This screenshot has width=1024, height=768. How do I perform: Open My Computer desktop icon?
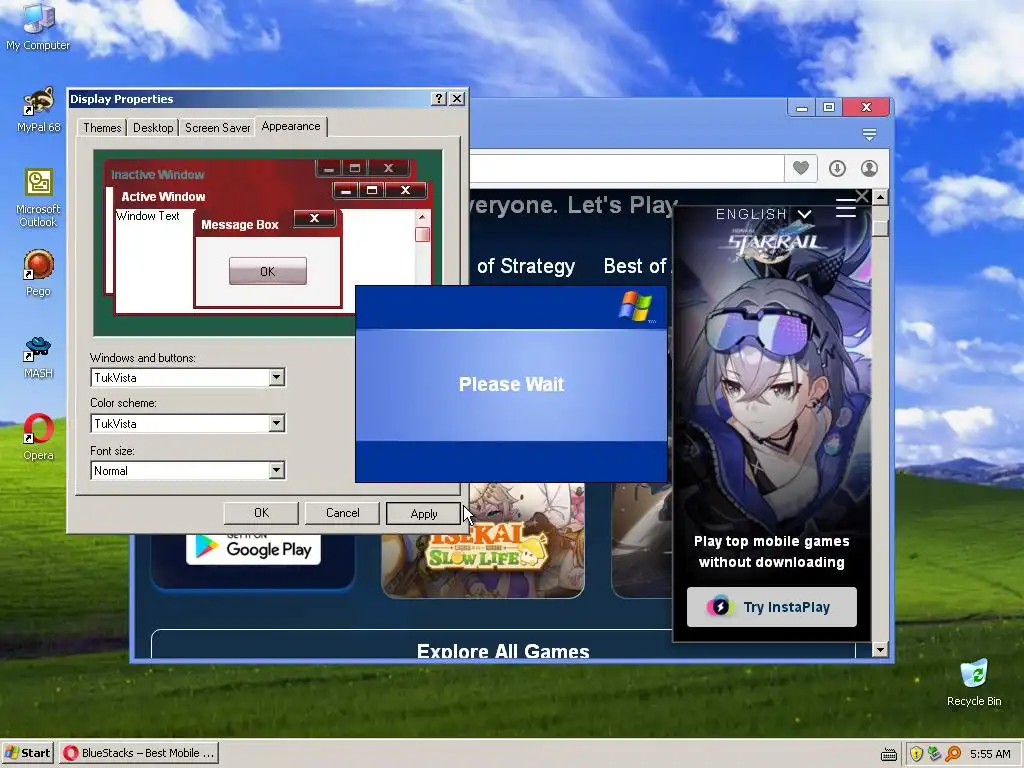pos(38,27)
